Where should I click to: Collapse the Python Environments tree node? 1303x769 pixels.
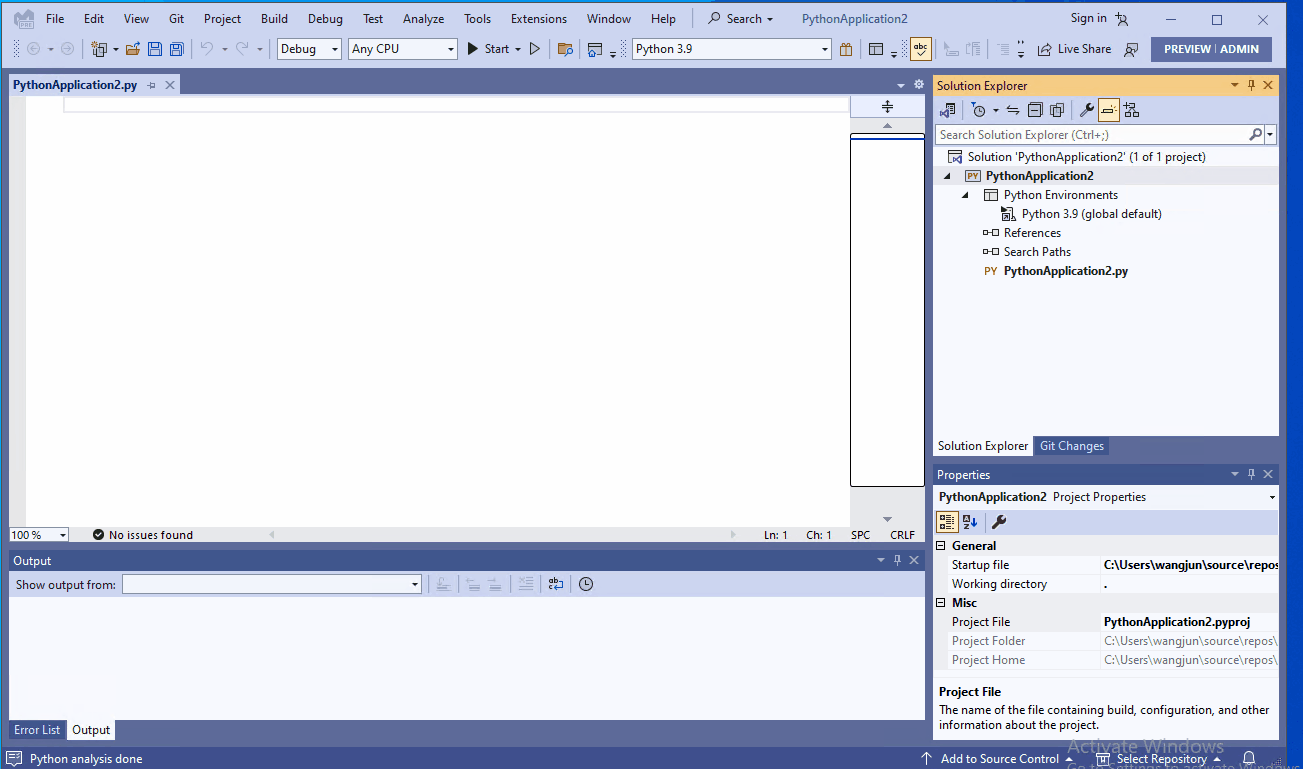coord(964,194)
